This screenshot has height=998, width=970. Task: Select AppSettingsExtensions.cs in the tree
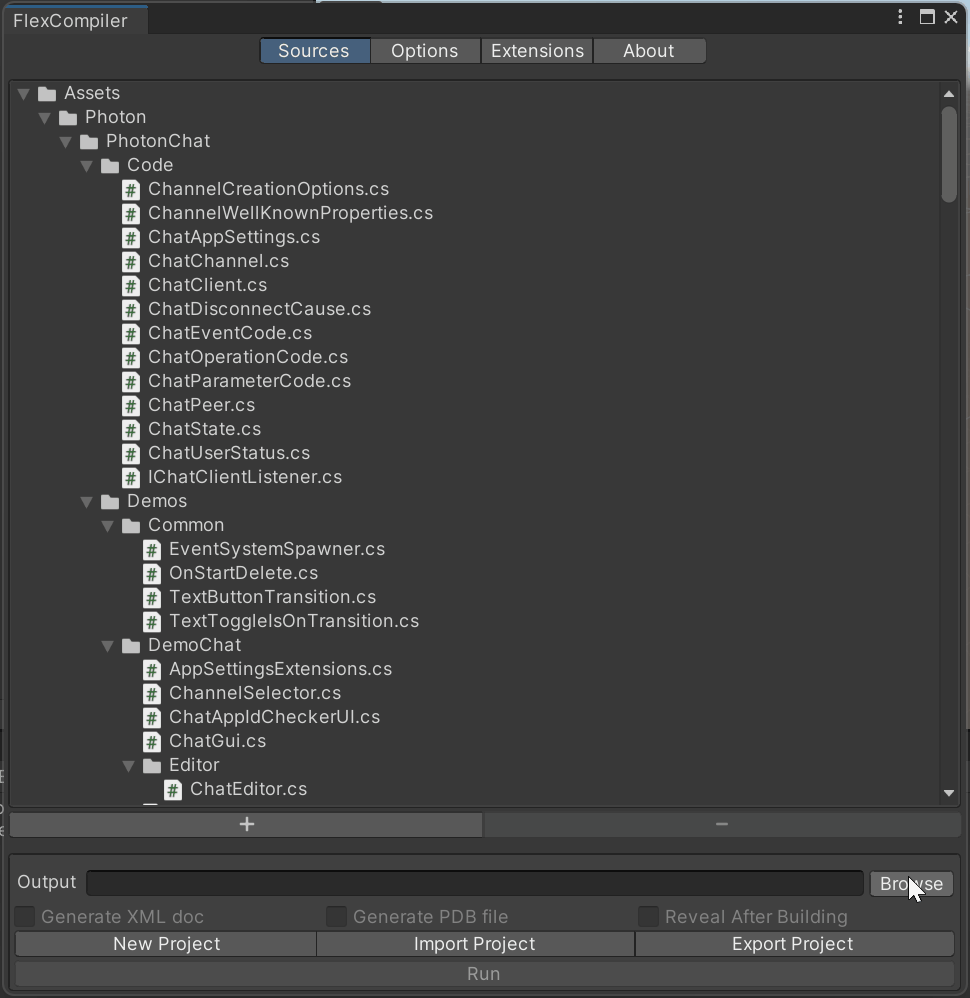(281, 670)
